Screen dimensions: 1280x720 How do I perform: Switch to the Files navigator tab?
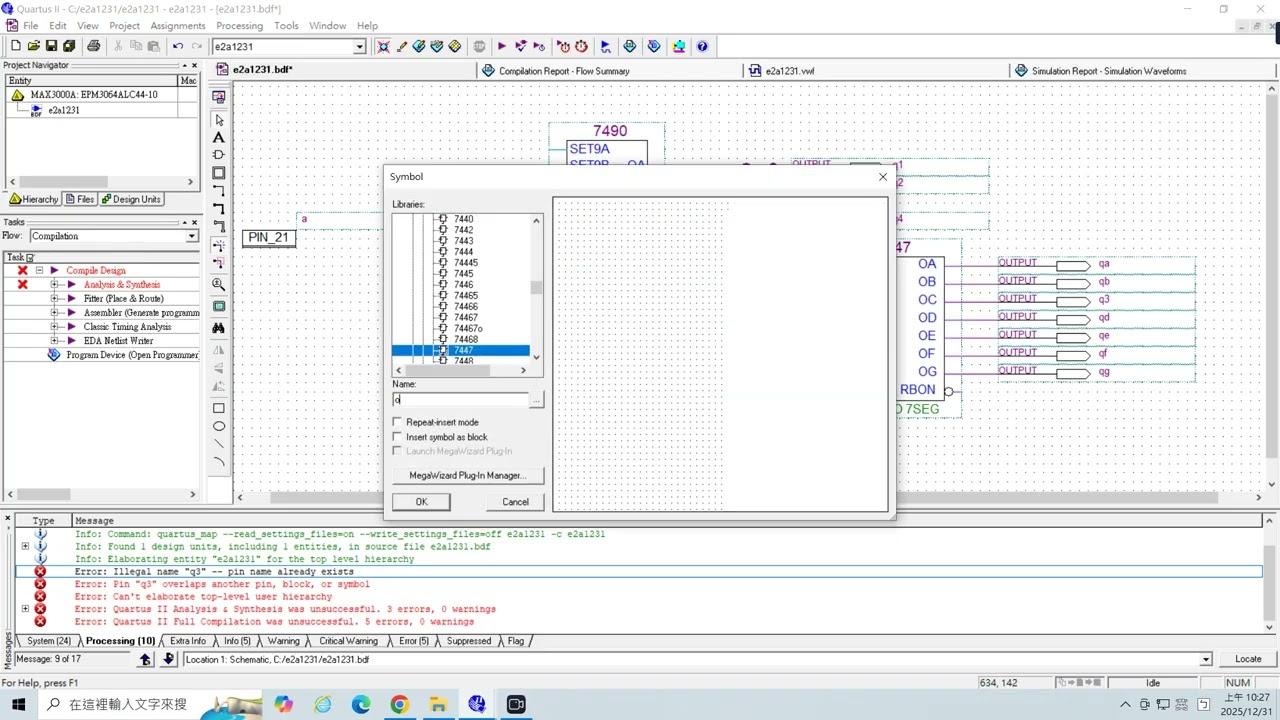(80, 199)
